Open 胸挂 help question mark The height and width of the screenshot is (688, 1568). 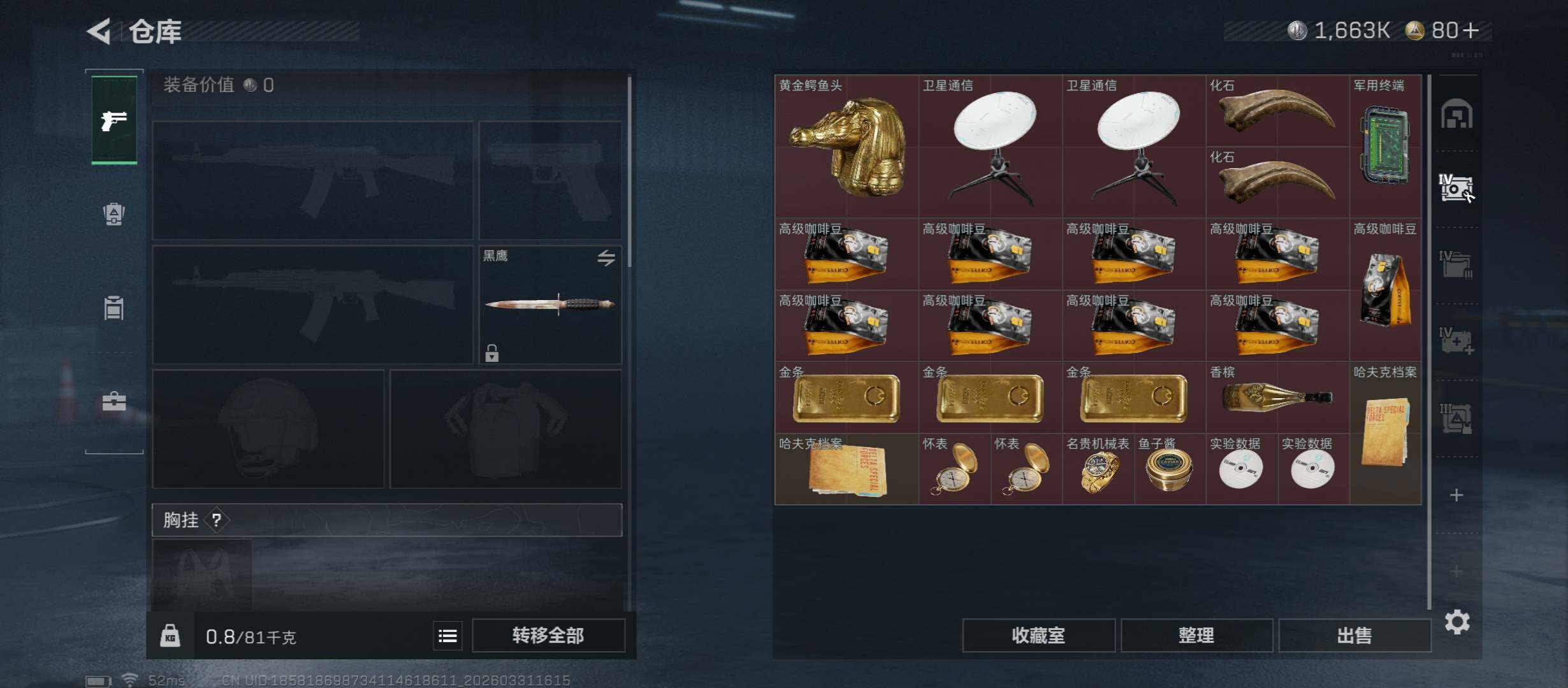[217, 520]
